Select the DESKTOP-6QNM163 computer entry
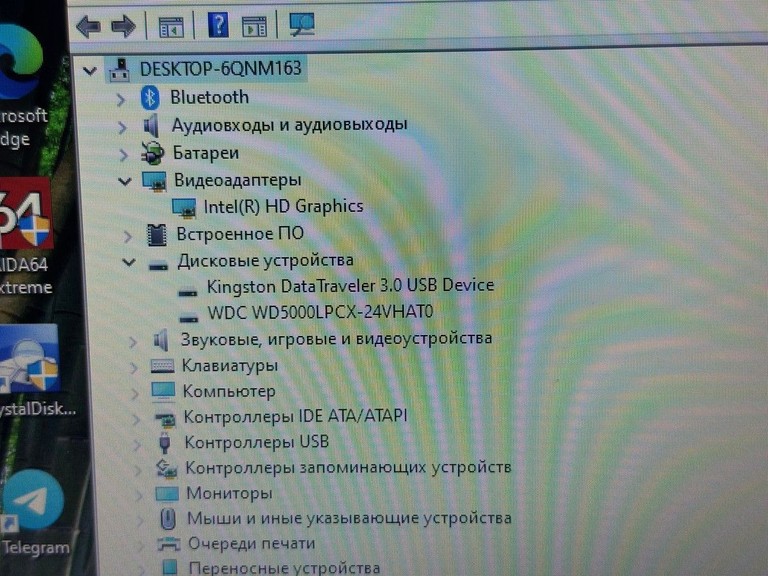Image resolution: width=768 pixels, height=576 pixels. (220, 69)
